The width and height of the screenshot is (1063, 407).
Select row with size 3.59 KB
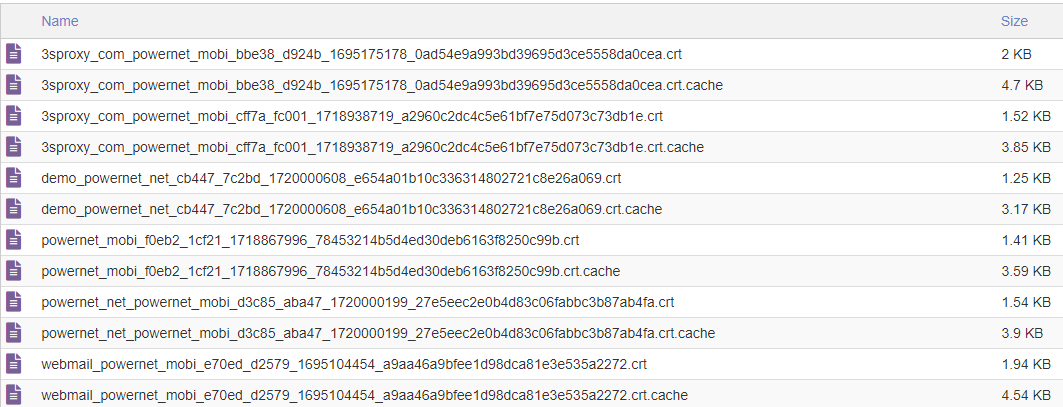(532, 271)
